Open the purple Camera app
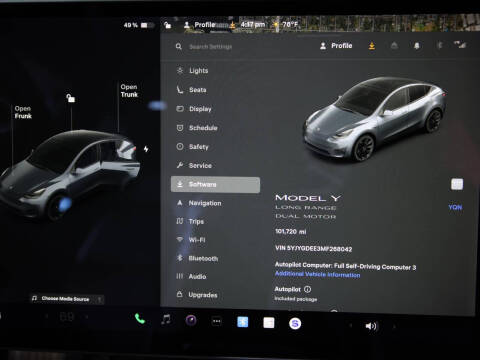The width and height of the screenshot is (480, 360). (191, 320)
